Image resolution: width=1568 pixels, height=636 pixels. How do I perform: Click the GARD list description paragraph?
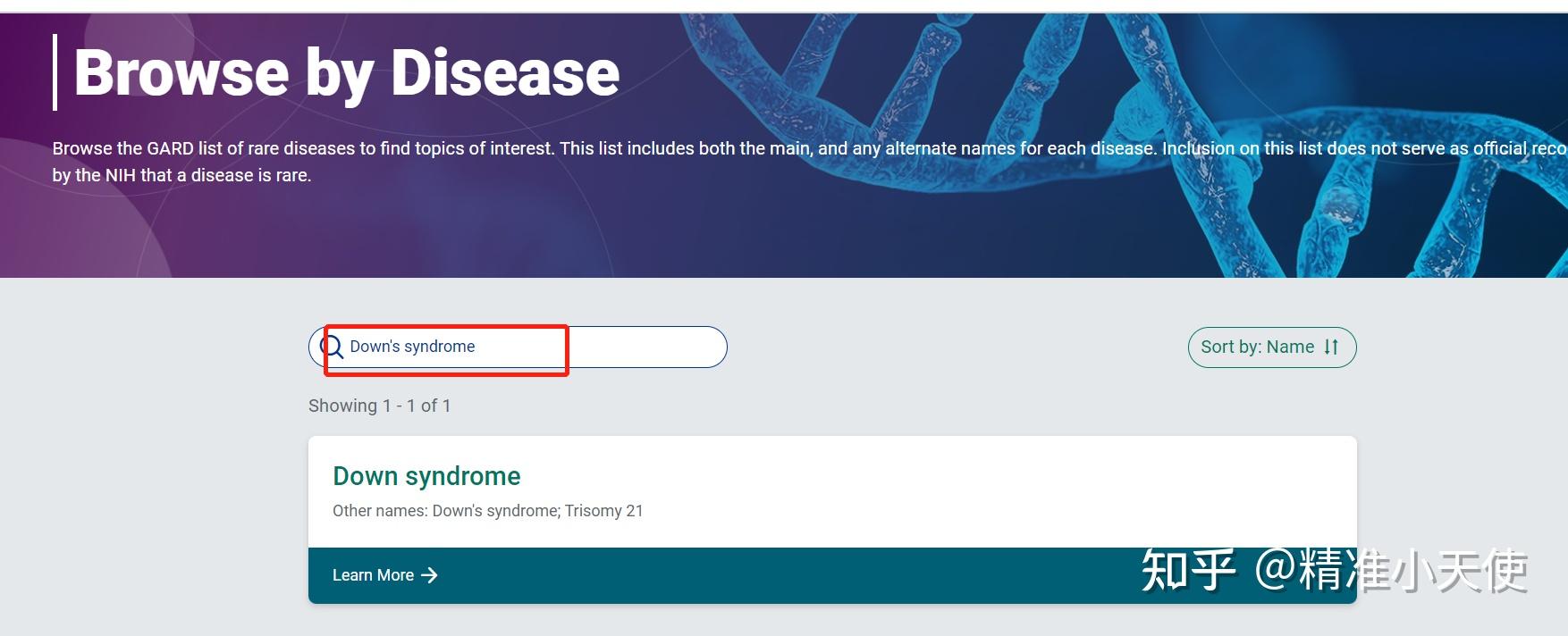click(x=536, y=149)
